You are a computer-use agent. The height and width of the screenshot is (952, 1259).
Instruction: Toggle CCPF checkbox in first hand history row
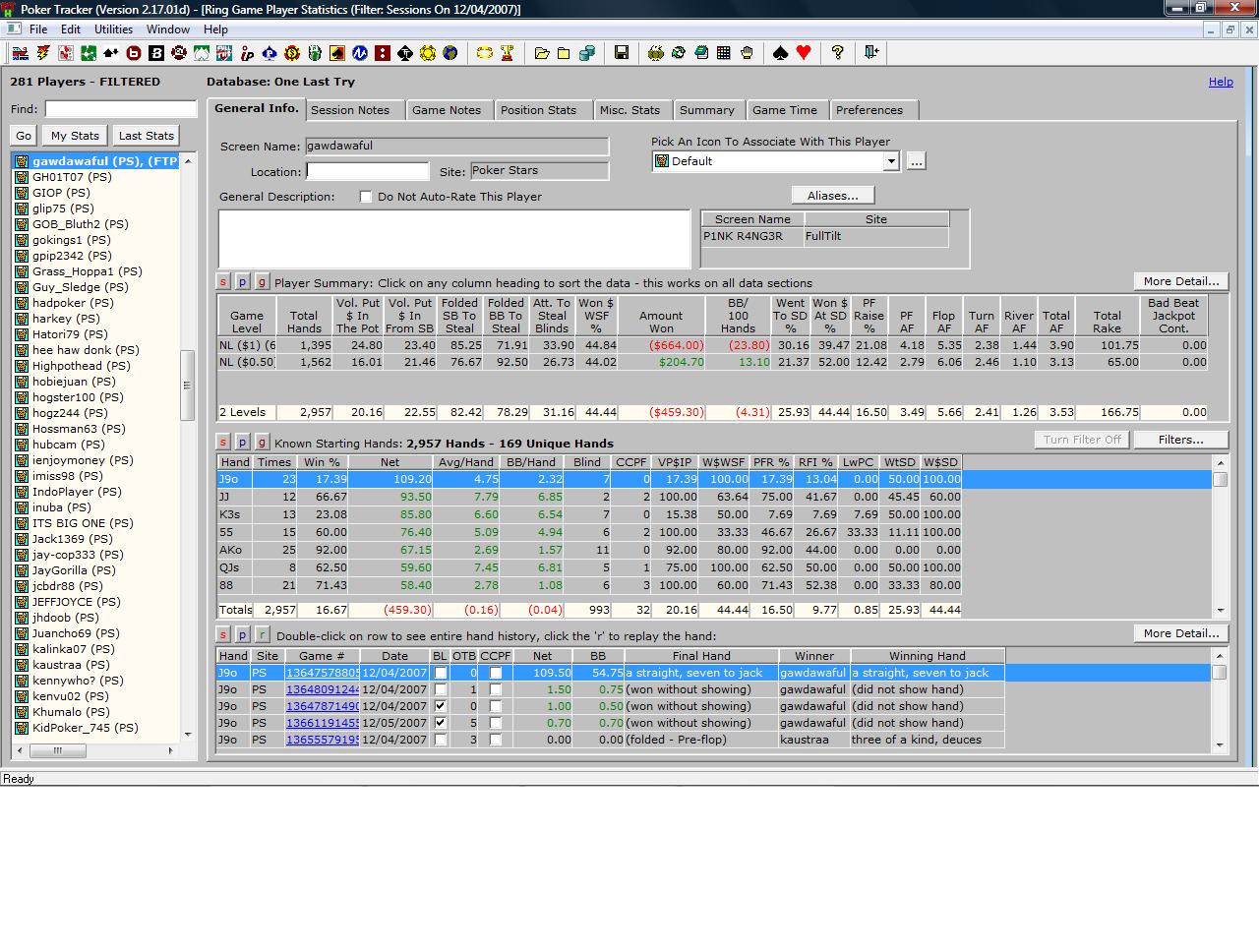tap(496, 674)
